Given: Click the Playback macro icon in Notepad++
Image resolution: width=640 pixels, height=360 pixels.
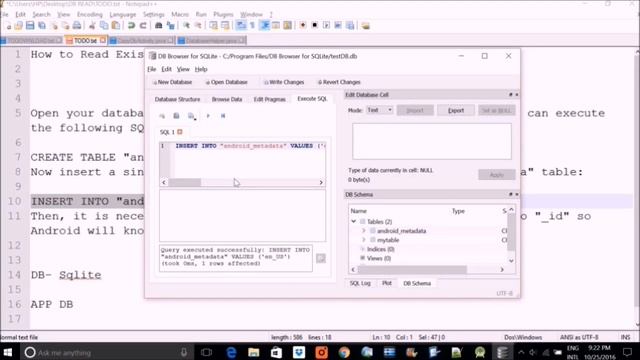Looking at the screenshot, I should 327,26.
